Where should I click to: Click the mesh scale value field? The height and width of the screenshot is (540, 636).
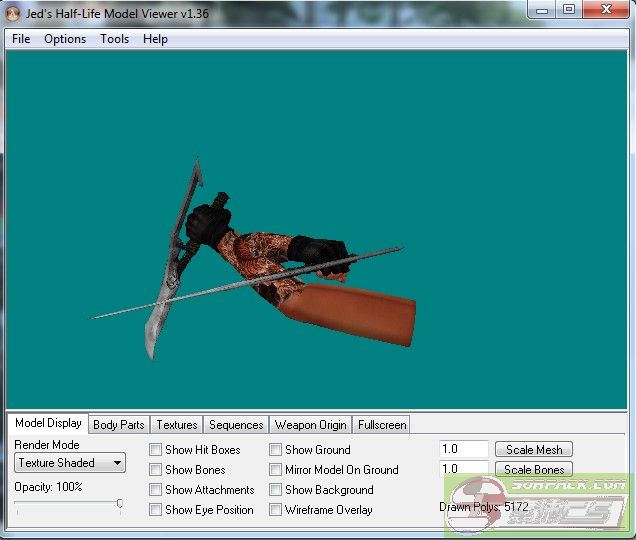[464, 449]
